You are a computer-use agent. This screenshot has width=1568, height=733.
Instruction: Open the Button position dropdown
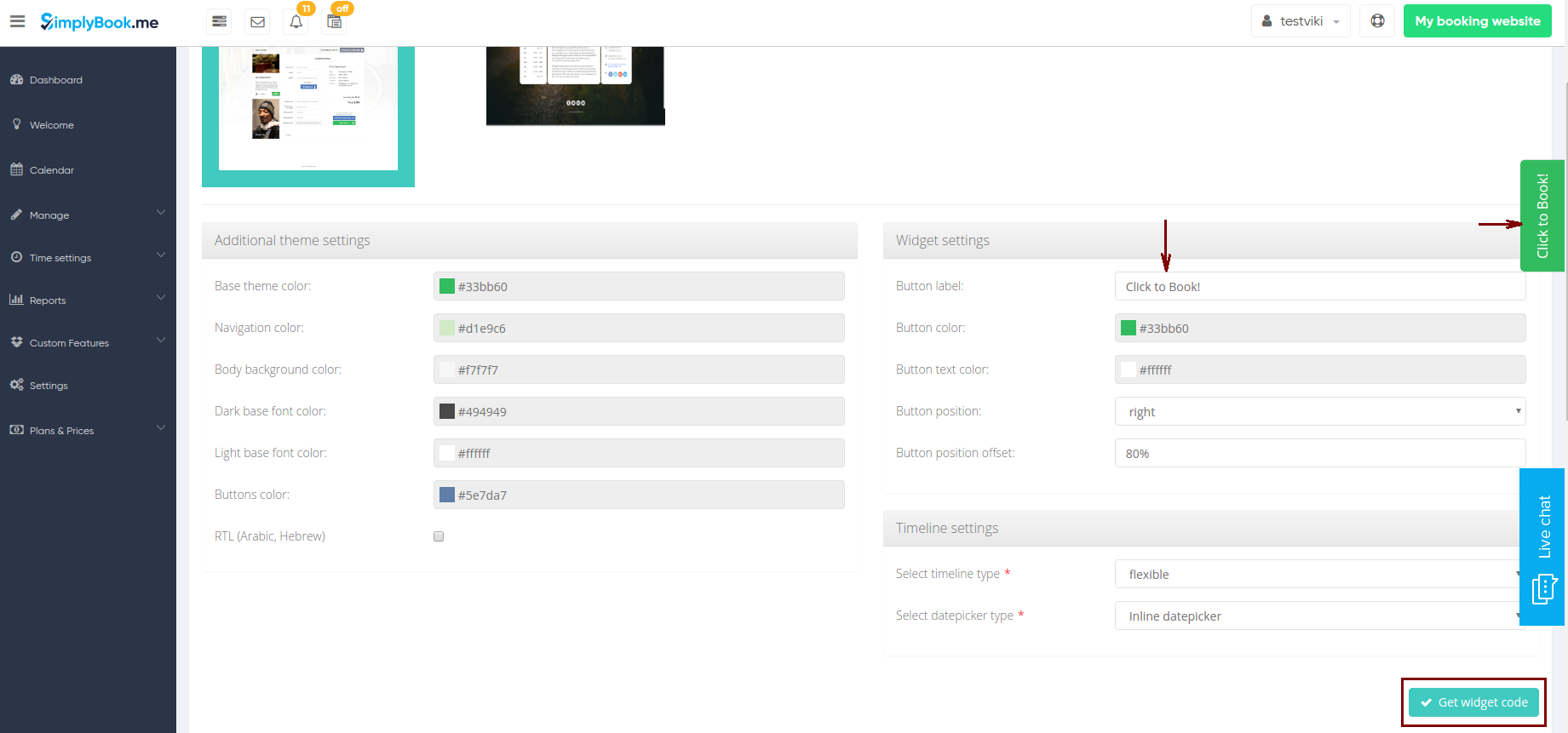pos(1319,412)
